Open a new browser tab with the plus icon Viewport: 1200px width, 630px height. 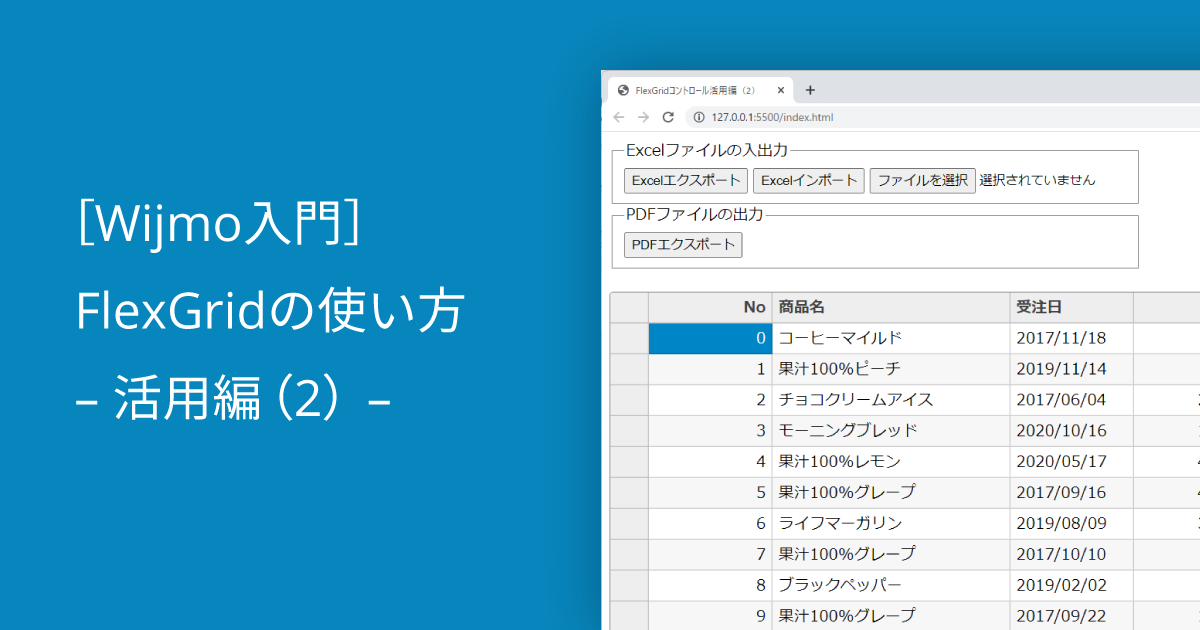point(810,90)
